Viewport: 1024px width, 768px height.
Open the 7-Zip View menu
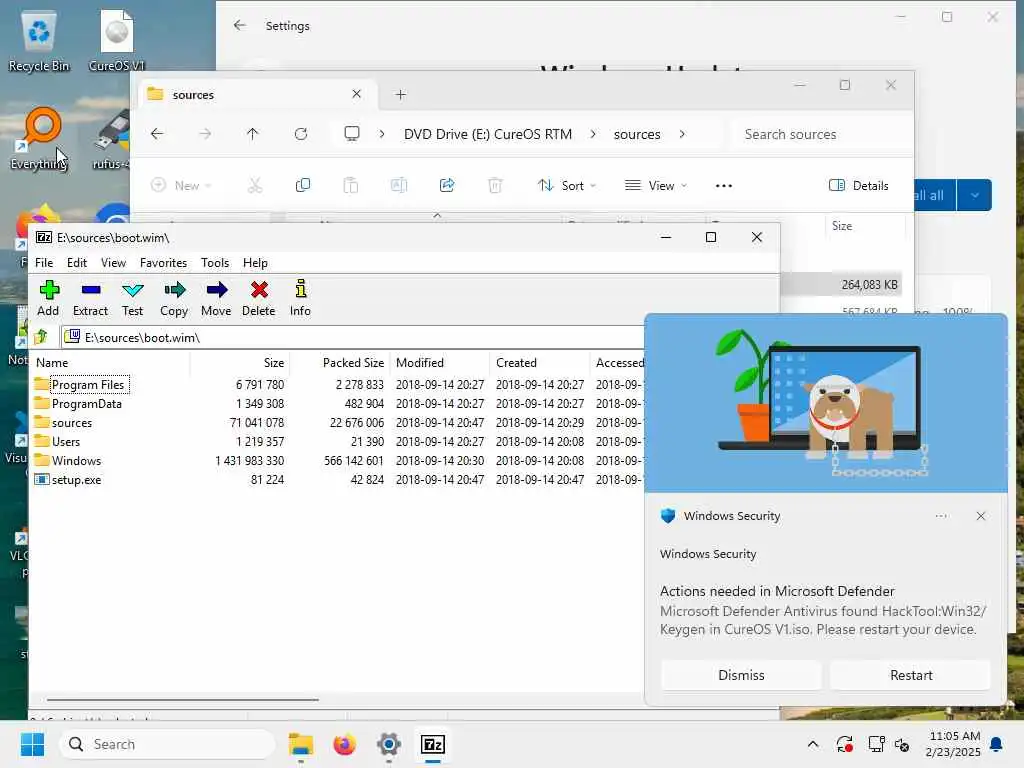point(113,263)
